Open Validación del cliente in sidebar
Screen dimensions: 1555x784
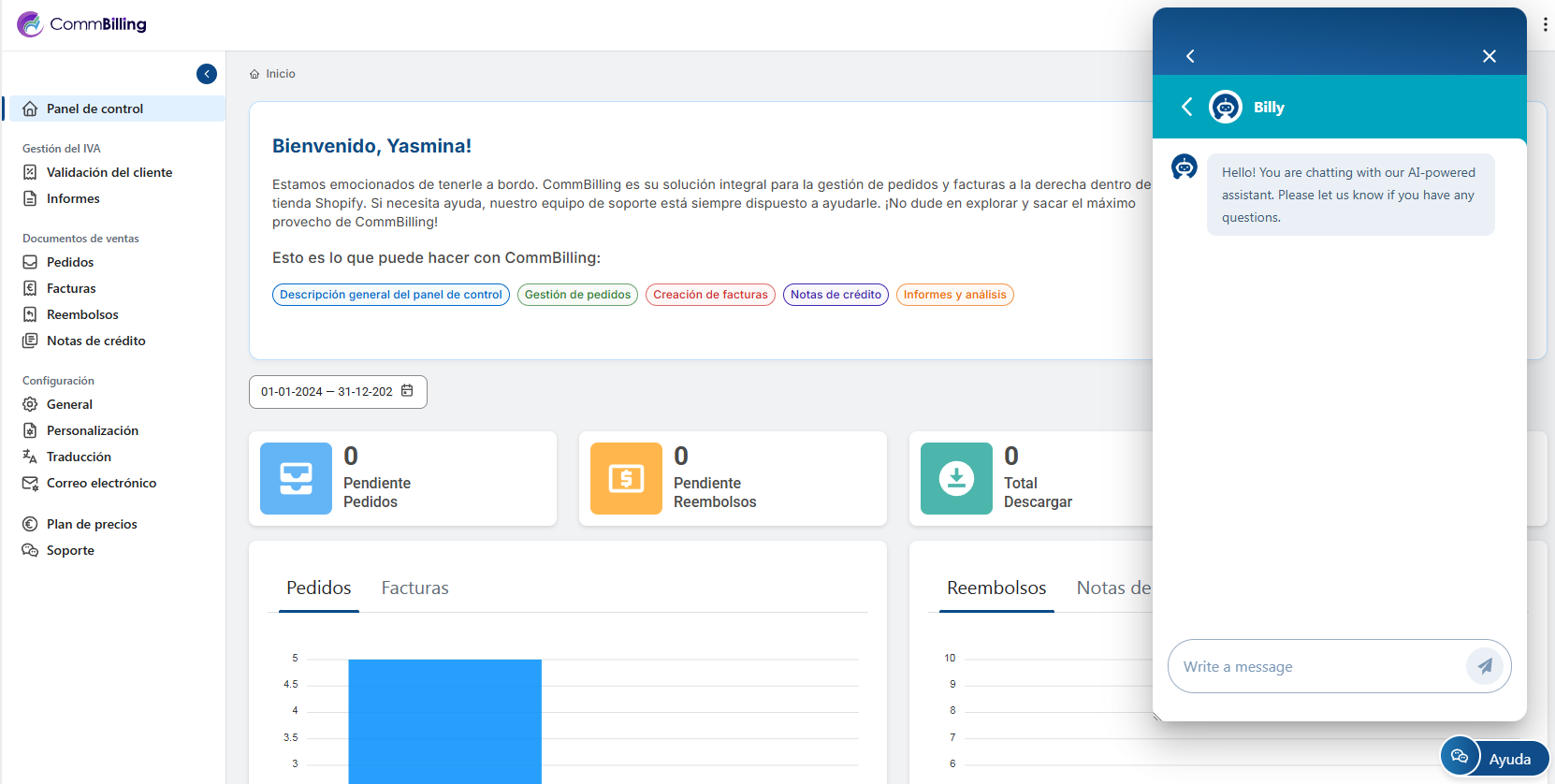109,172
